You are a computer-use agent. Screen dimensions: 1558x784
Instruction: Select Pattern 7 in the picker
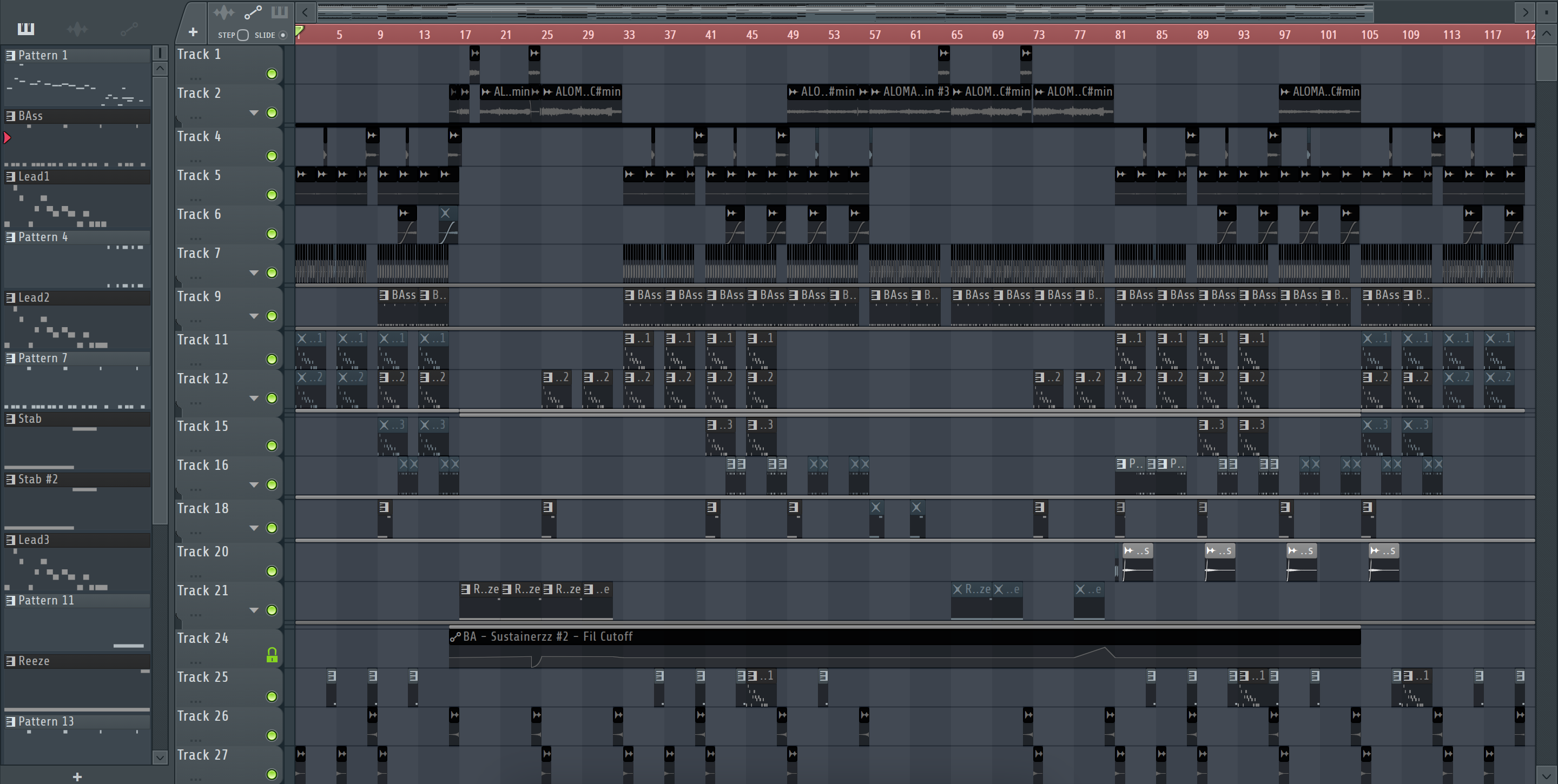point(77,358)
